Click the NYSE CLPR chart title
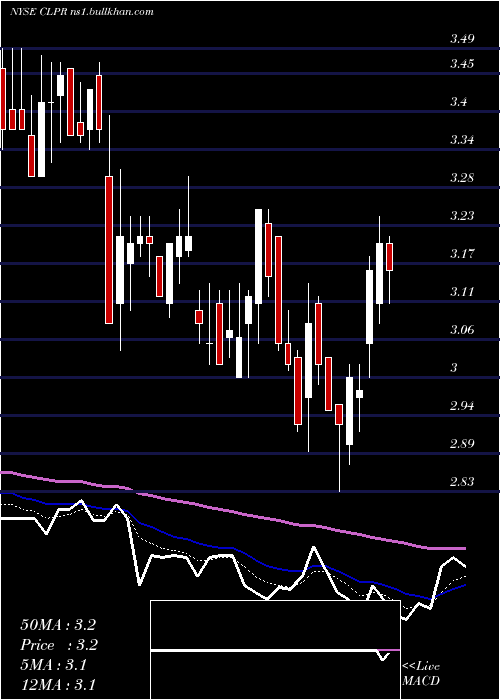 pos(82,12)
